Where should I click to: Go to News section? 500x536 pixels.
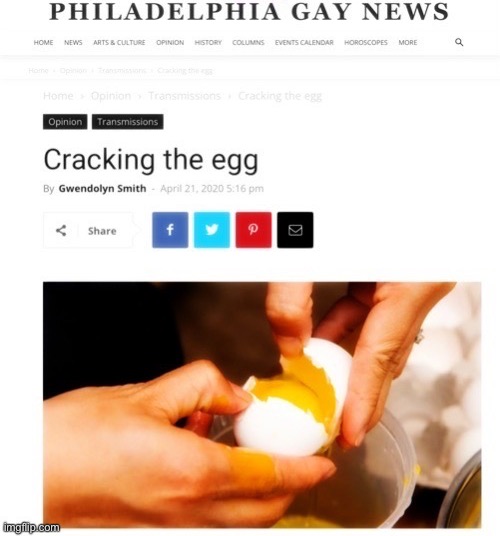[x=73, y=42]
